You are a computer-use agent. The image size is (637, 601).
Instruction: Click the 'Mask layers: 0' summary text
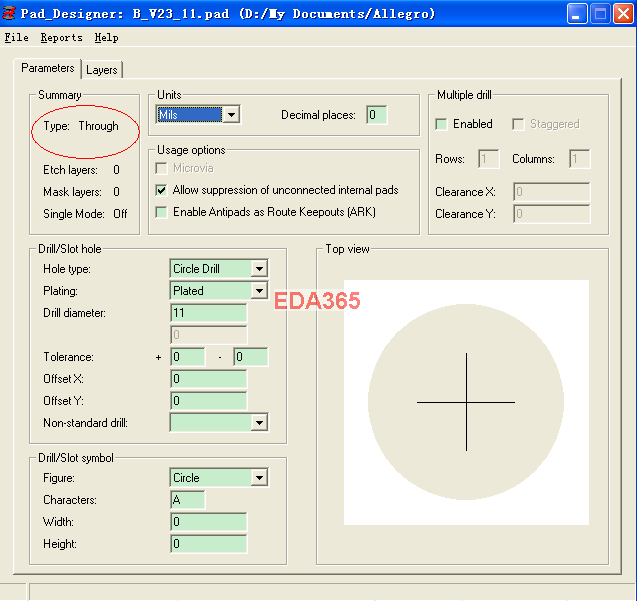81,192
